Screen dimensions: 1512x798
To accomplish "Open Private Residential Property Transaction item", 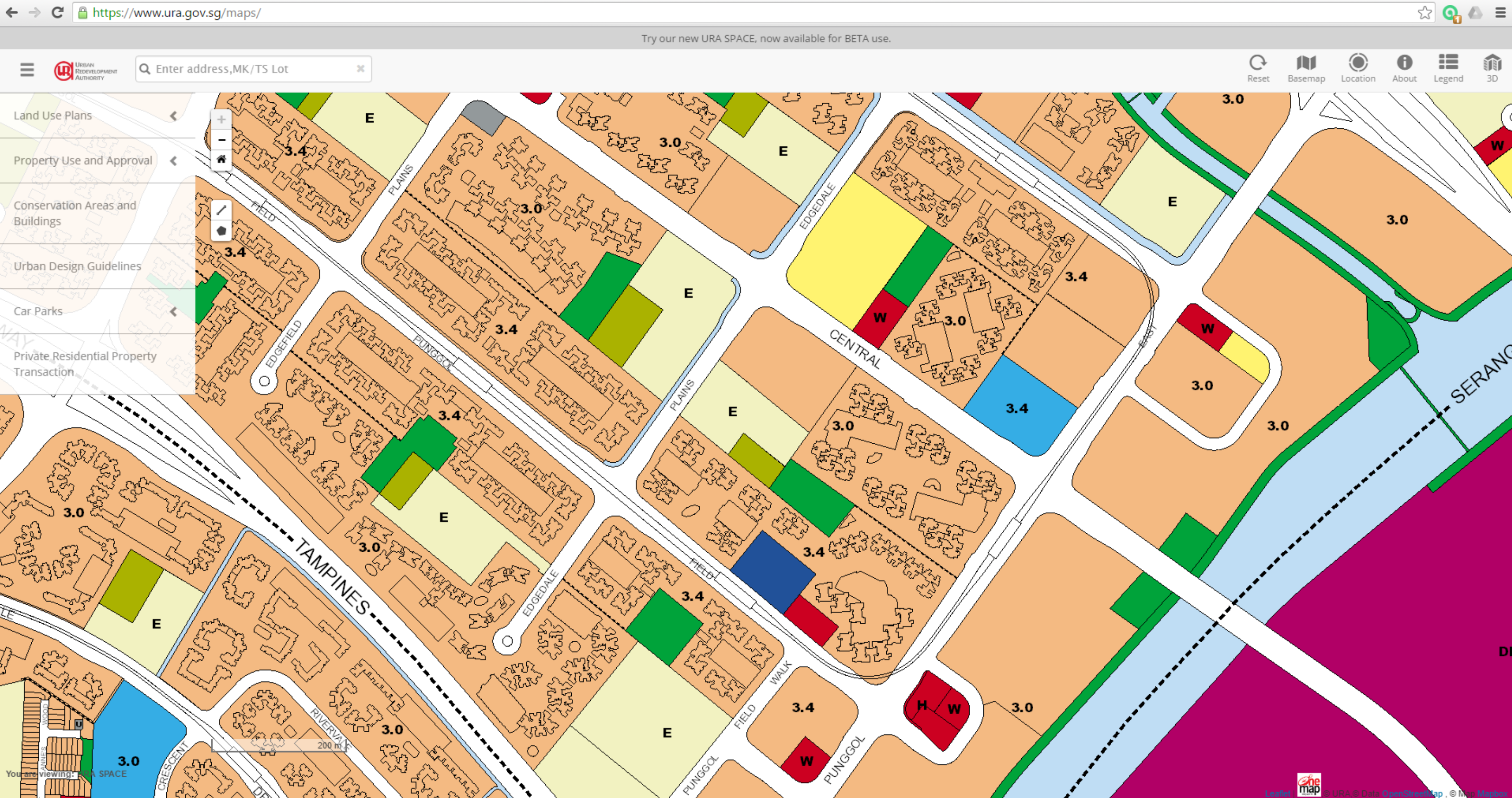I will coord(84,364).
